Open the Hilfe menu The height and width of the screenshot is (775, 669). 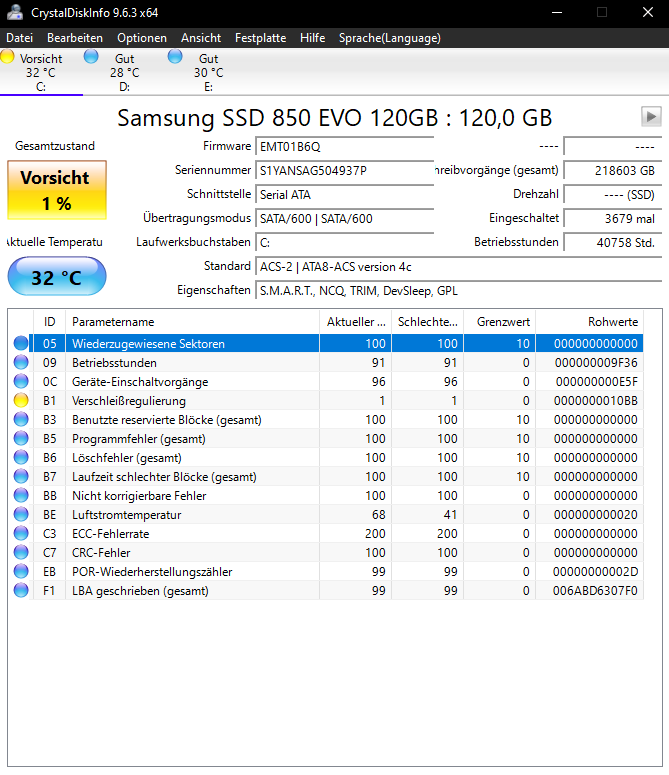[x=312, y=38]
